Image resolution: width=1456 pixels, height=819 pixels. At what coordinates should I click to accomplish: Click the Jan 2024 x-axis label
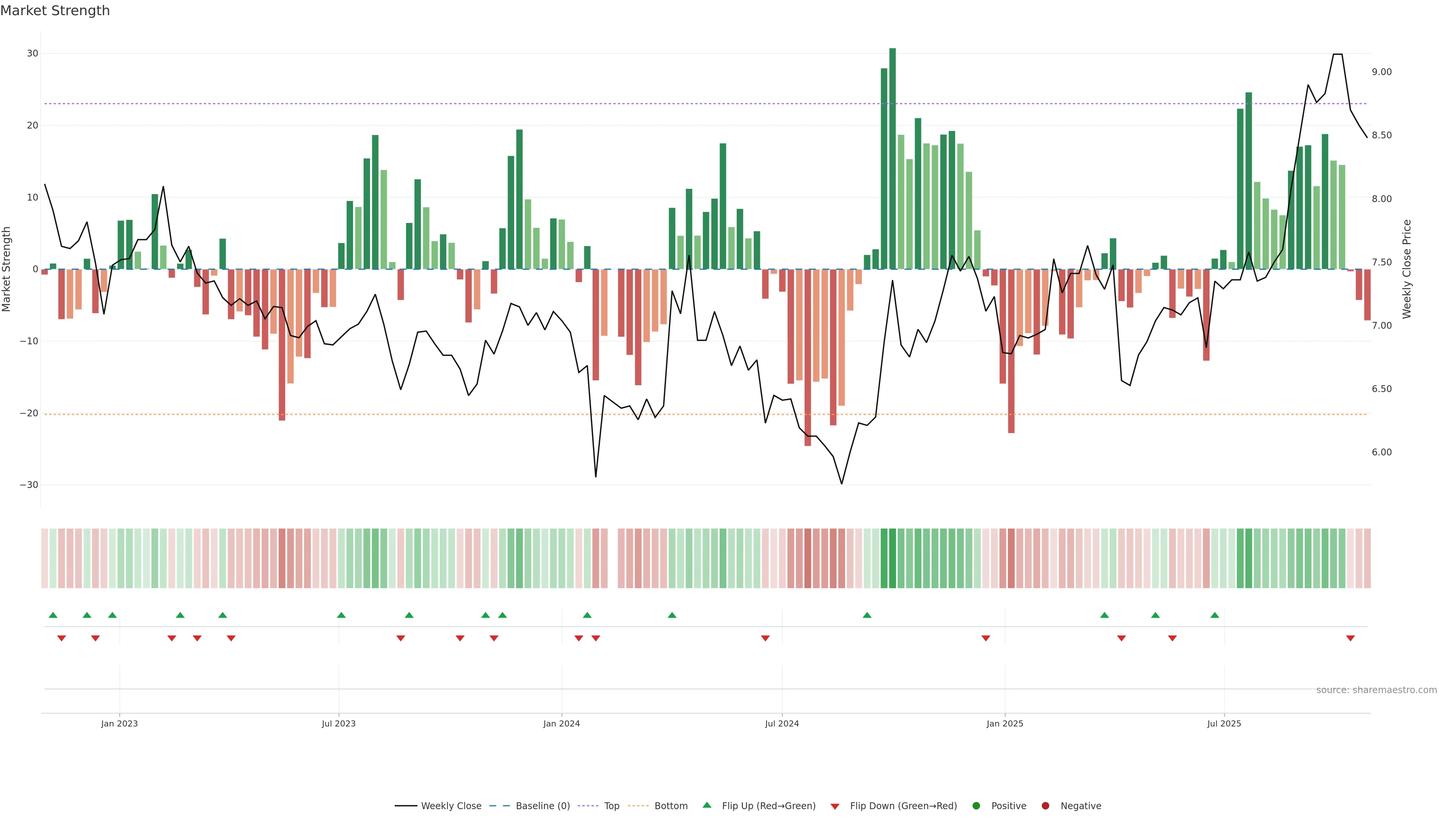tap(561, 723)
